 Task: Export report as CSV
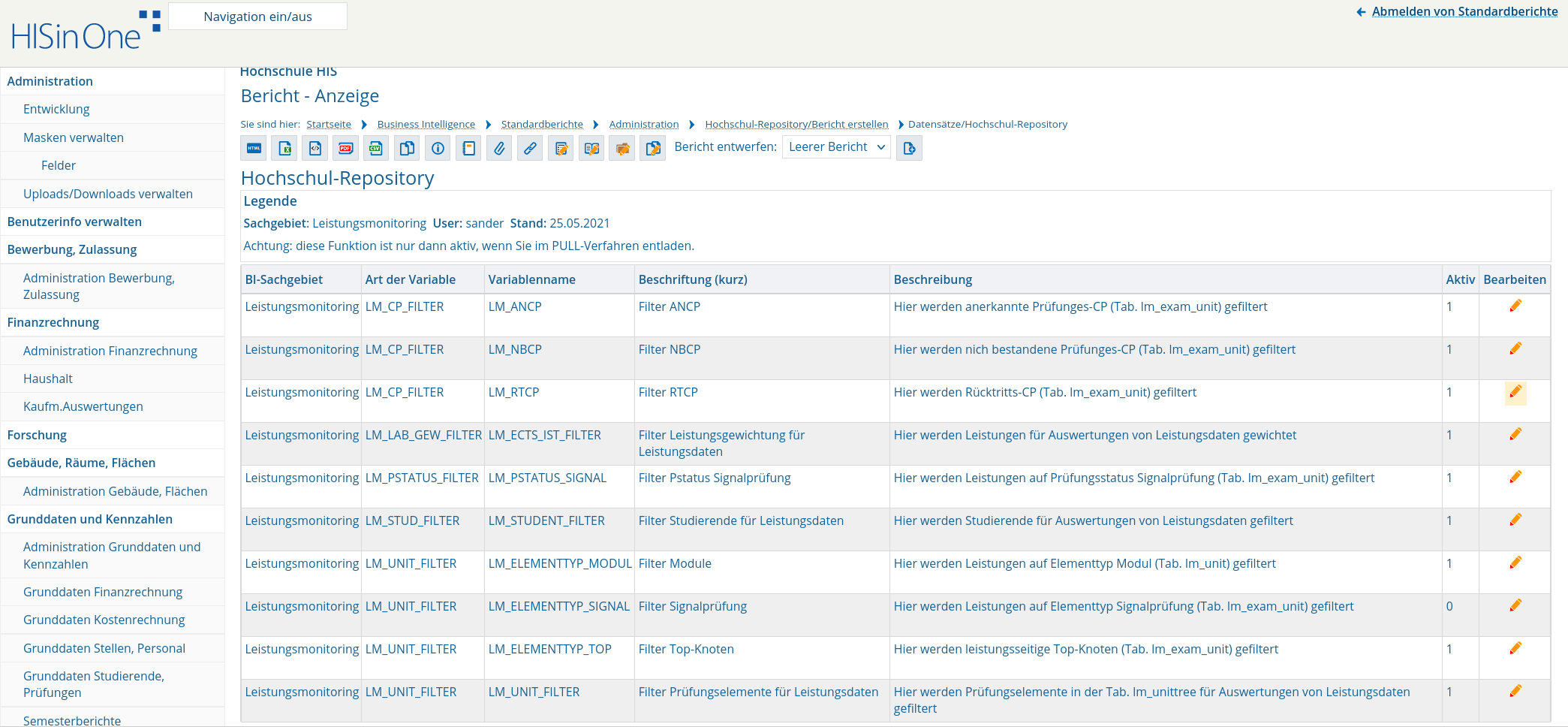[376, 148]
